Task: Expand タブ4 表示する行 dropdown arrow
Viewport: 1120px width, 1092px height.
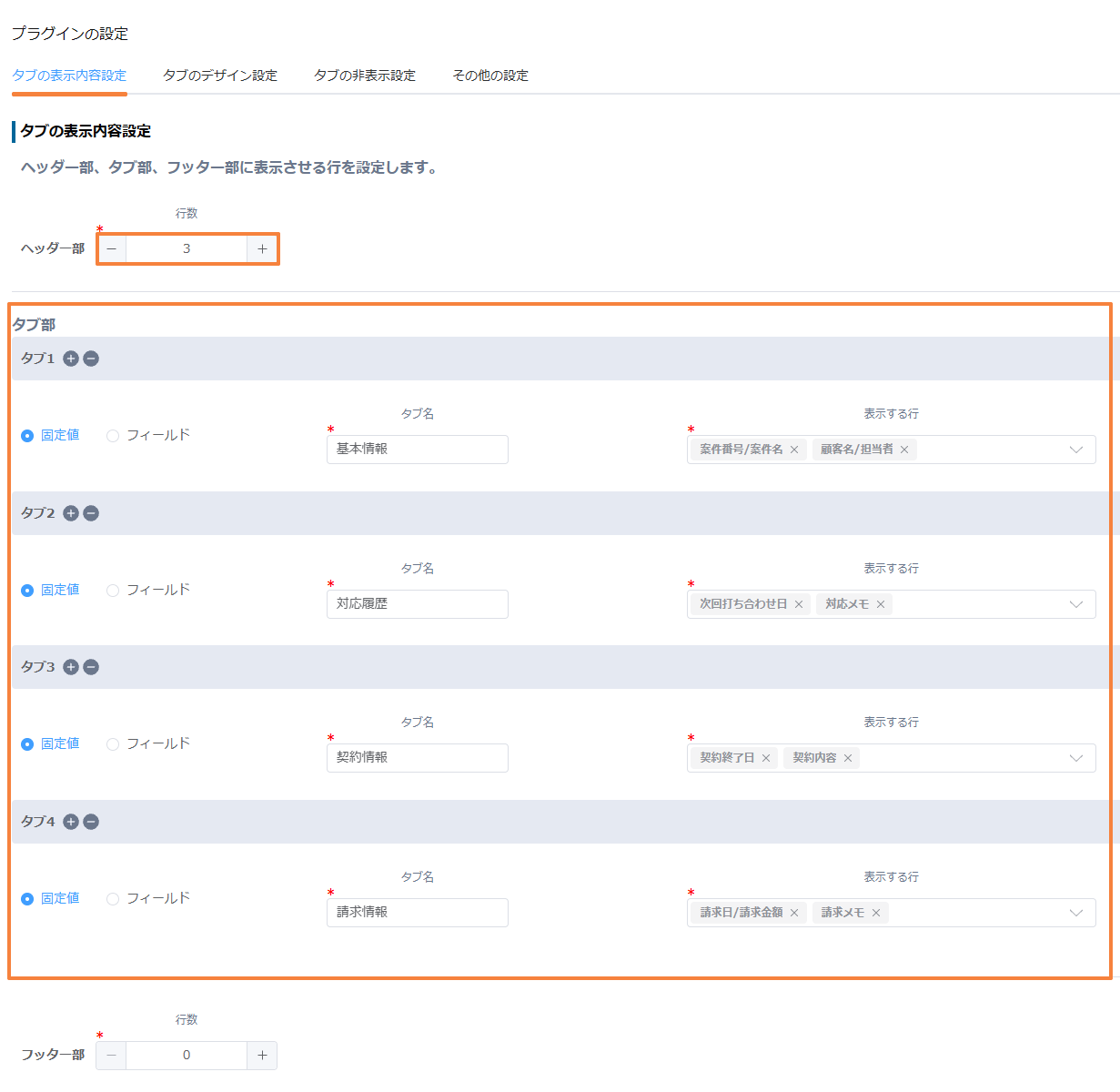Action: click(1076, 913)
